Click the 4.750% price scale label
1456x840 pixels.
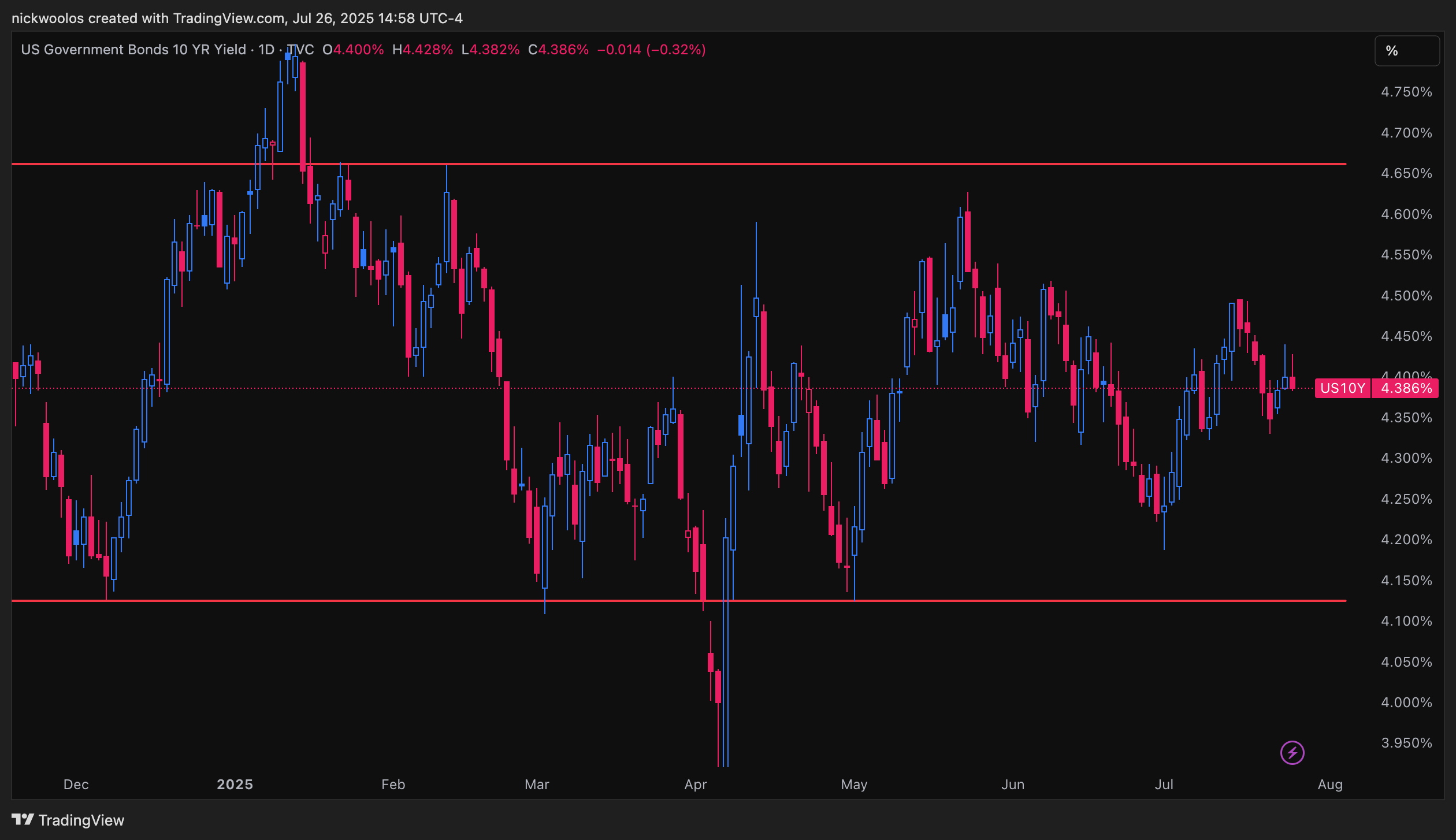(x=1406, y=92)
